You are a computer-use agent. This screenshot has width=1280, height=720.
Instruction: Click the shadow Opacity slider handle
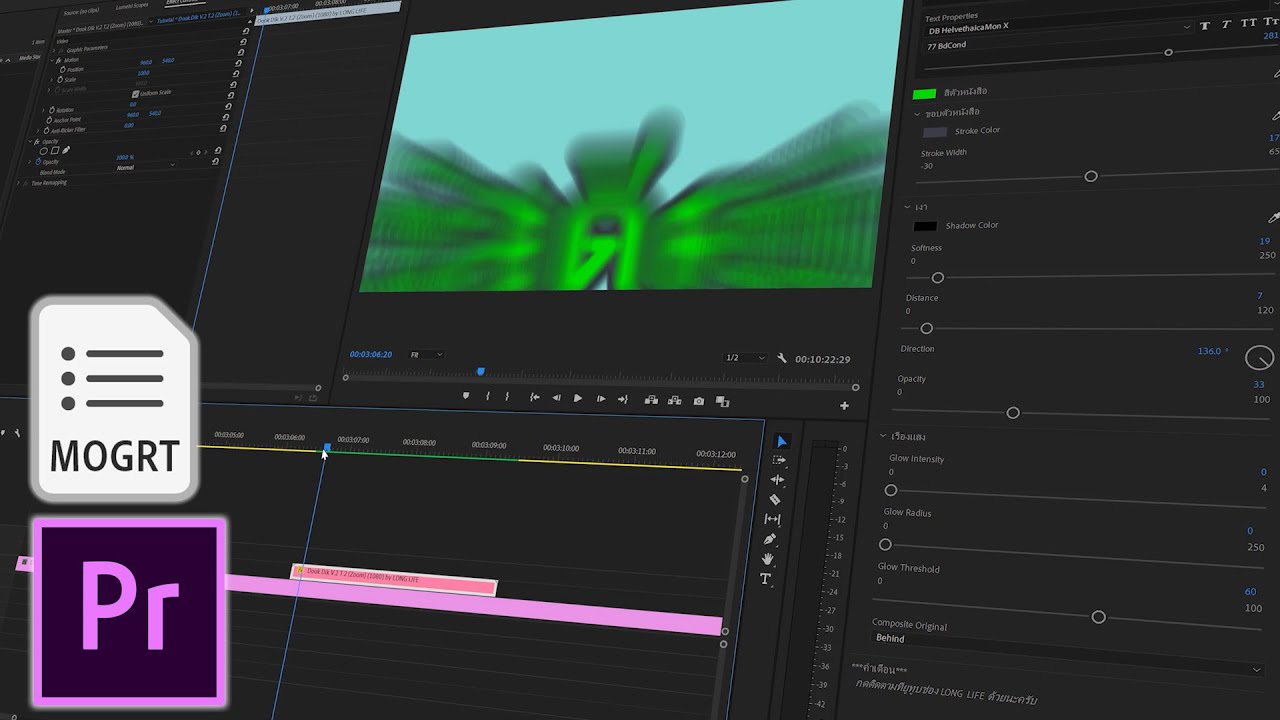(x=1013, y=413)
